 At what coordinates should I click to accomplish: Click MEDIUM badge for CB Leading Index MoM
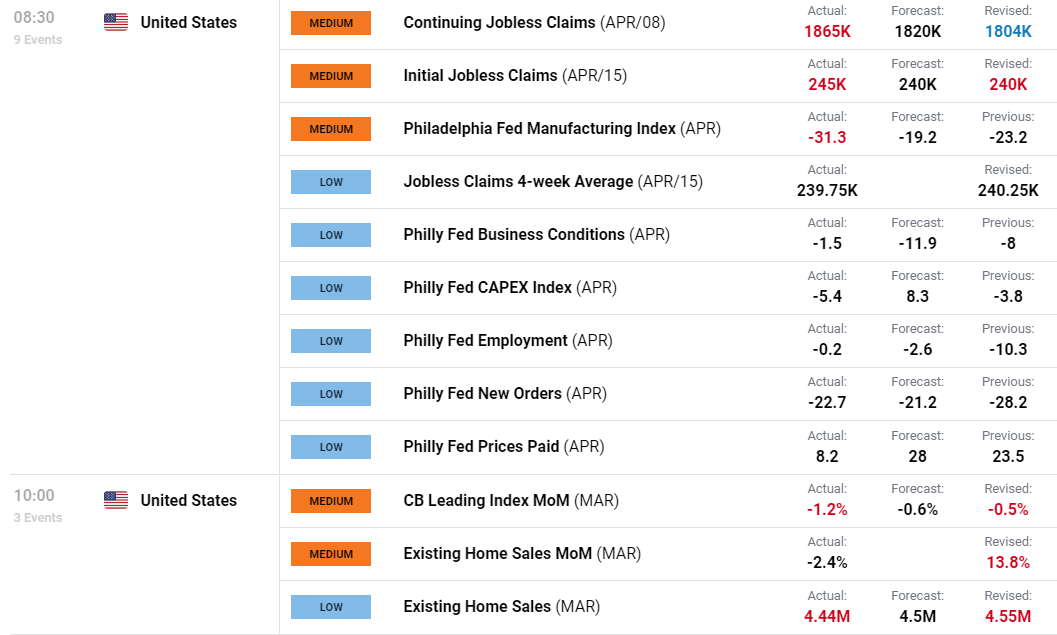[x=331, y=501]
